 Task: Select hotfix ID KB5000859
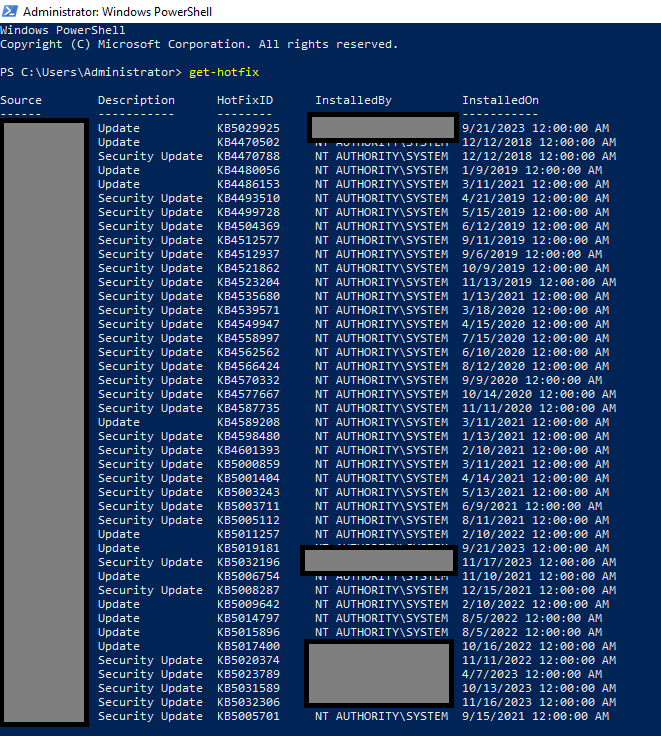coord(248,464)
